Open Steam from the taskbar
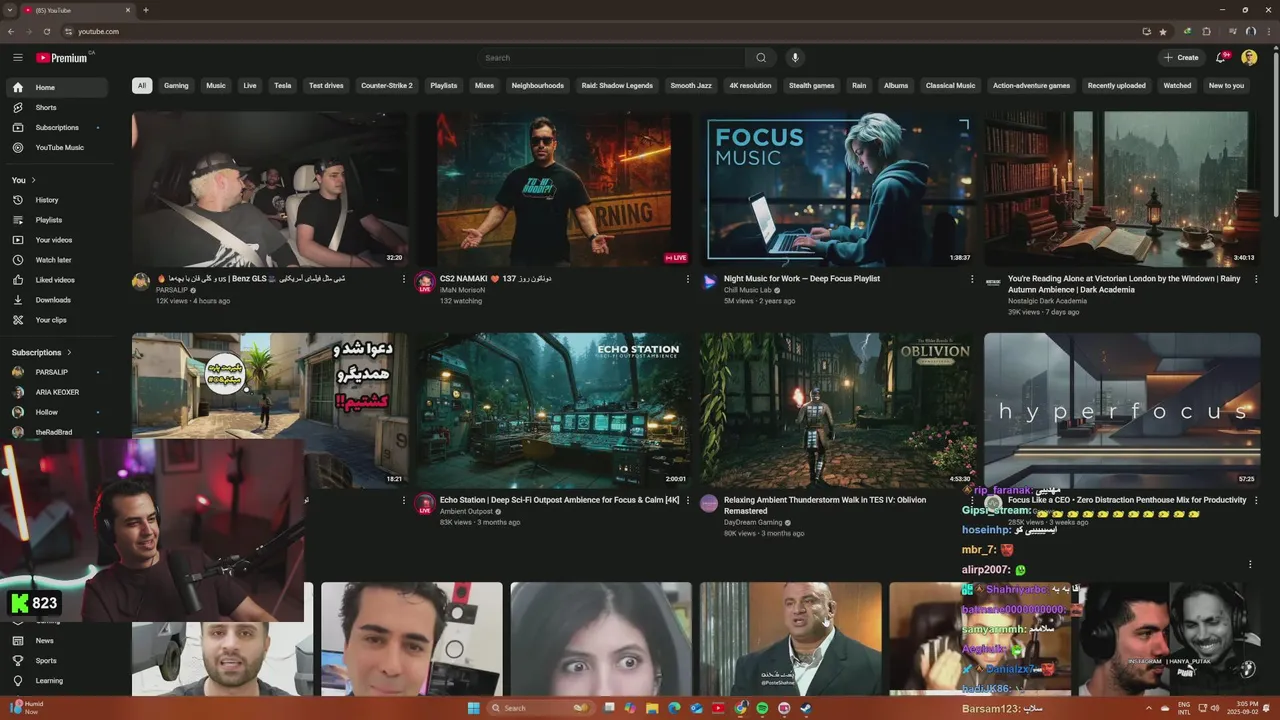The image size is (1280, 720). pos(806,708)
